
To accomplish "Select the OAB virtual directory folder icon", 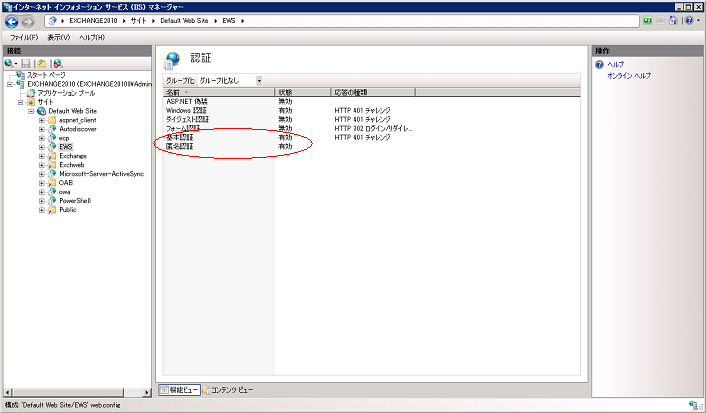I will coord(52,183).
